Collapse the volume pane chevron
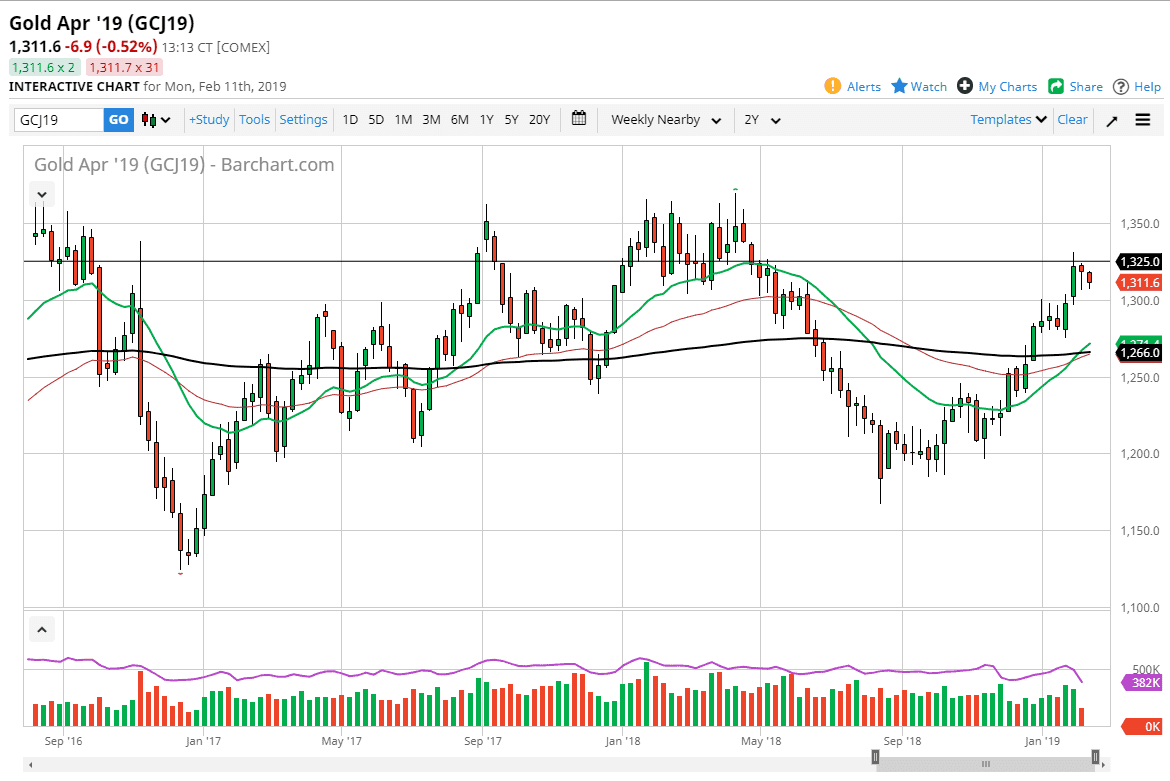This screenshot has width=1170, height=781. pos(42,630)
